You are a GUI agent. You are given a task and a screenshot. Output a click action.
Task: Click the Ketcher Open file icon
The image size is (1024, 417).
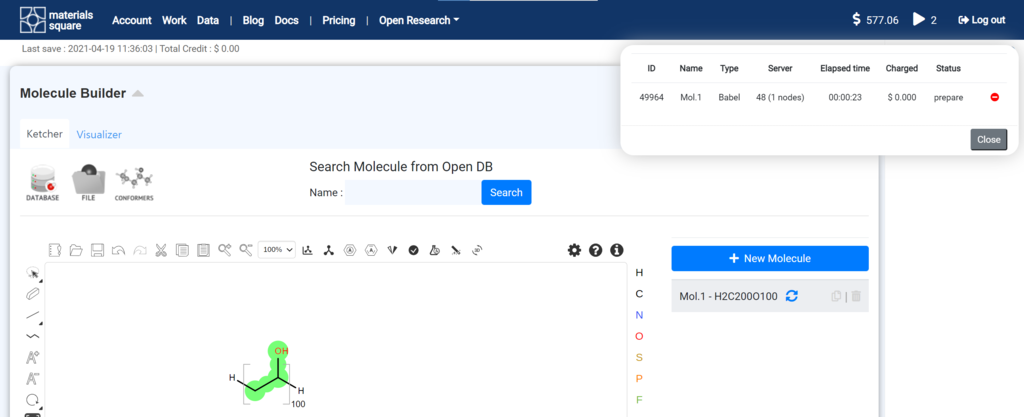(76, 250)
